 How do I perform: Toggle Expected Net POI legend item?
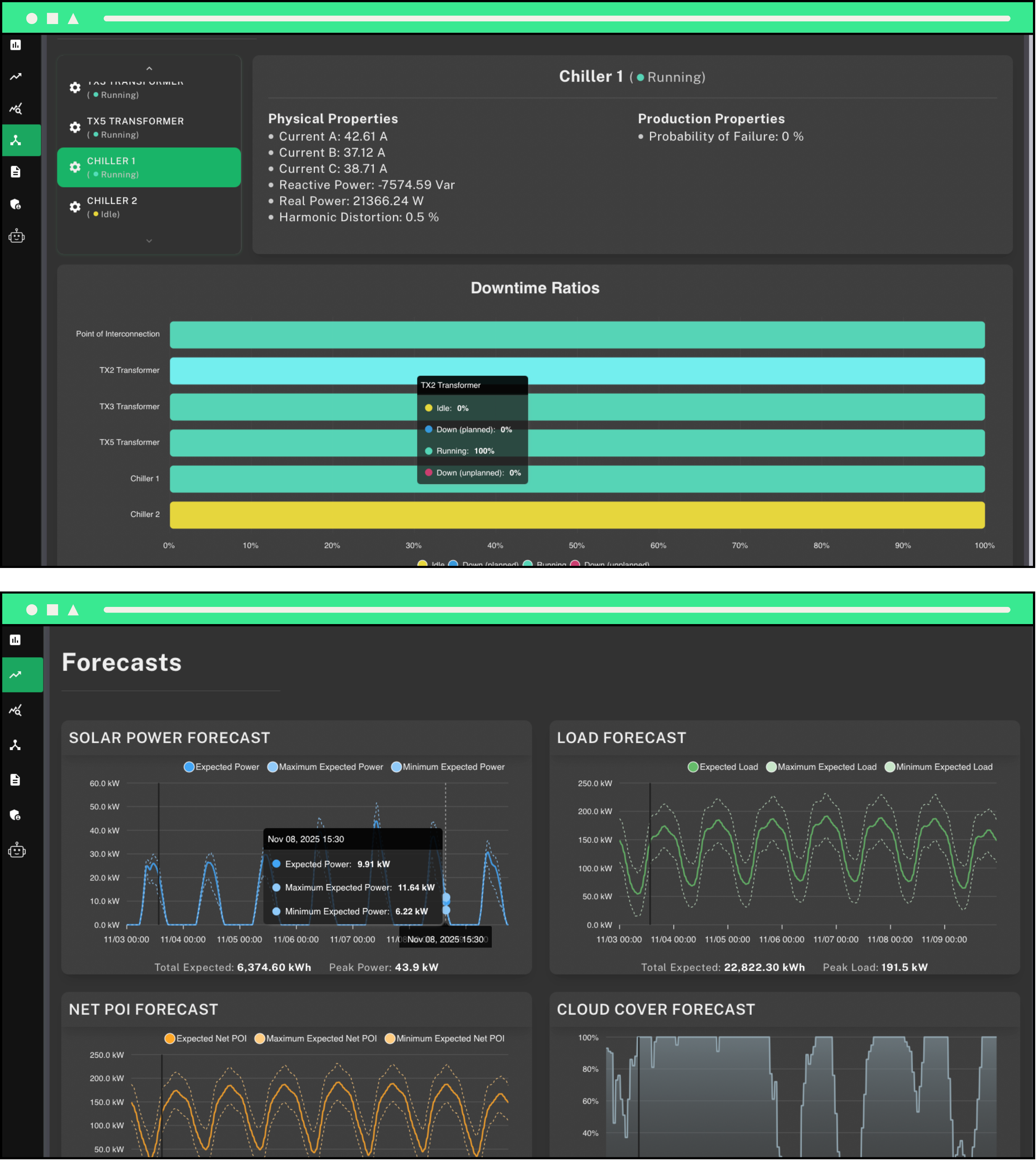206,1039
